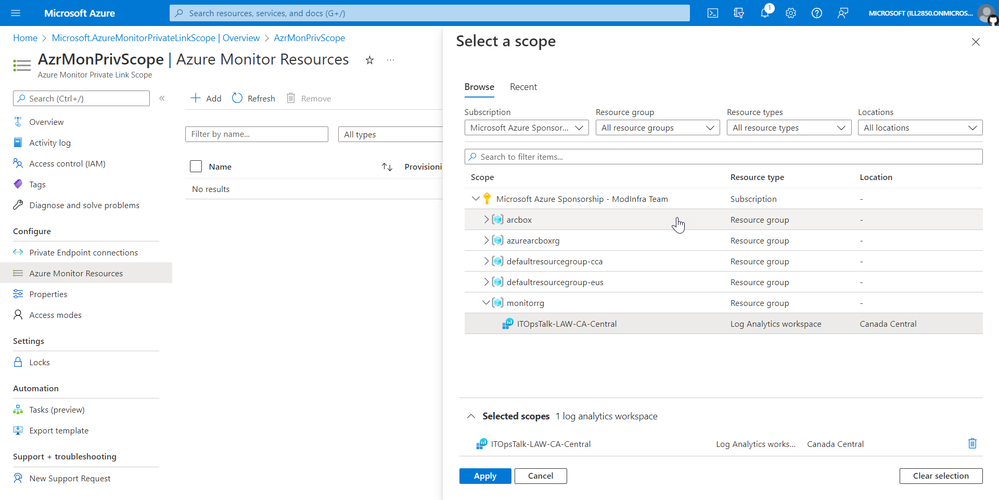Click the Apply button
The image size is (999, 500).
coord(485,476)
